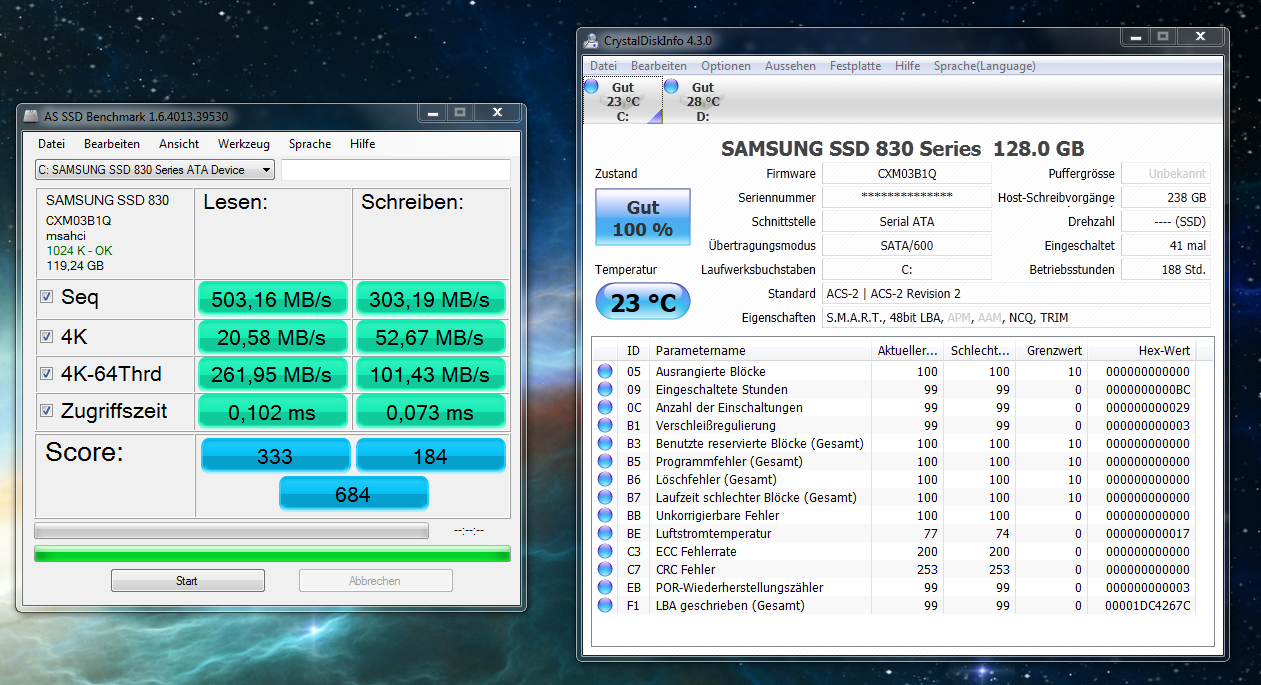The height and width of the screenshot is (685, 1261).
Task: Open Sprache menu in AS SSD Benchmark
Action: pos(310,144)
